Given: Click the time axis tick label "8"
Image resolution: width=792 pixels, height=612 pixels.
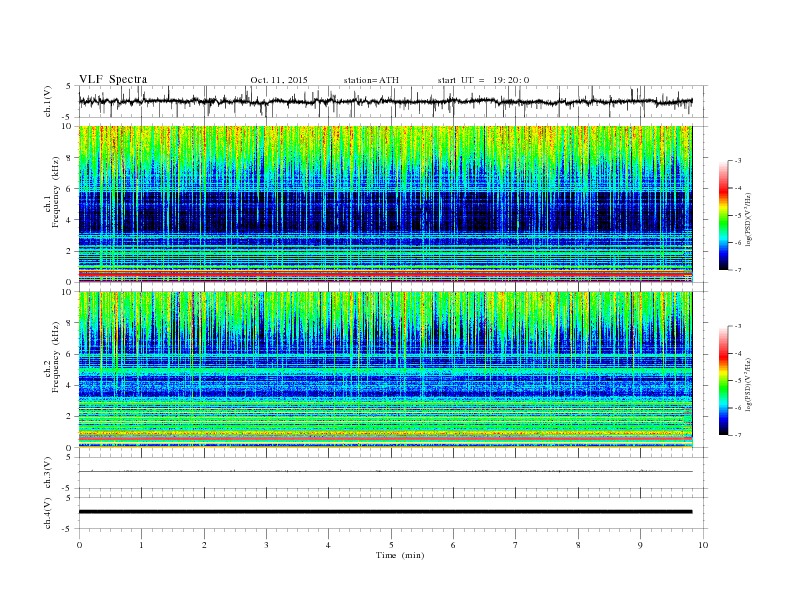Looking at the screenshot, I should [x=578, y=545].
